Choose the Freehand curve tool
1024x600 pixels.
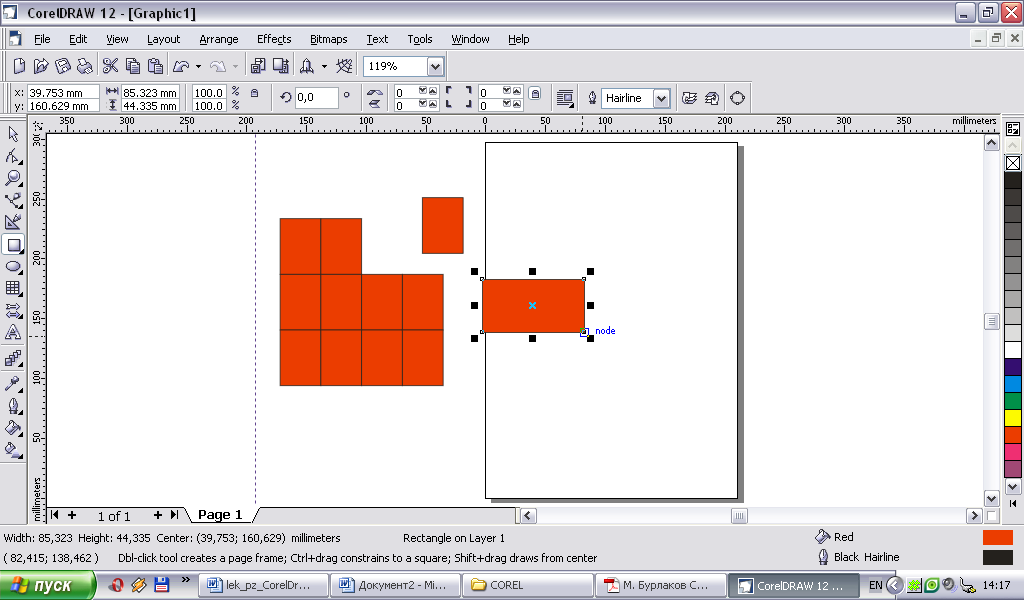click(x=13, y=200)
